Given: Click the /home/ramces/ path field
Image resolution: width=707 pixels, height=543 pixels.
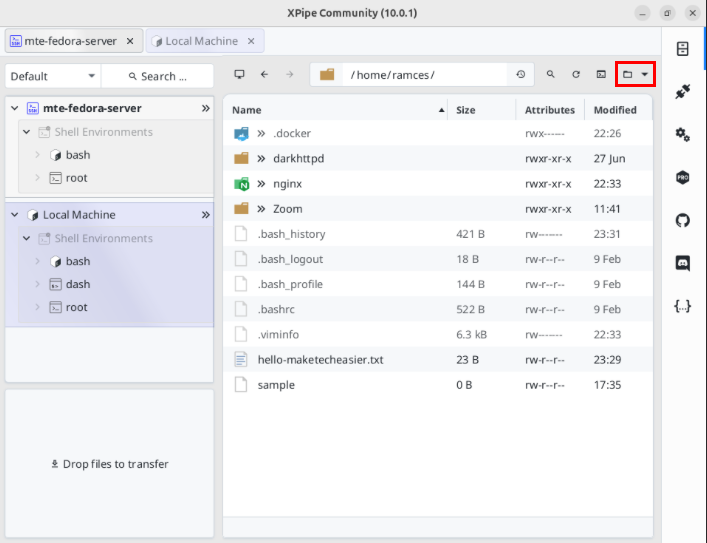Looking at the screenshot, I should pyautogui.click(x=424, y=74).
